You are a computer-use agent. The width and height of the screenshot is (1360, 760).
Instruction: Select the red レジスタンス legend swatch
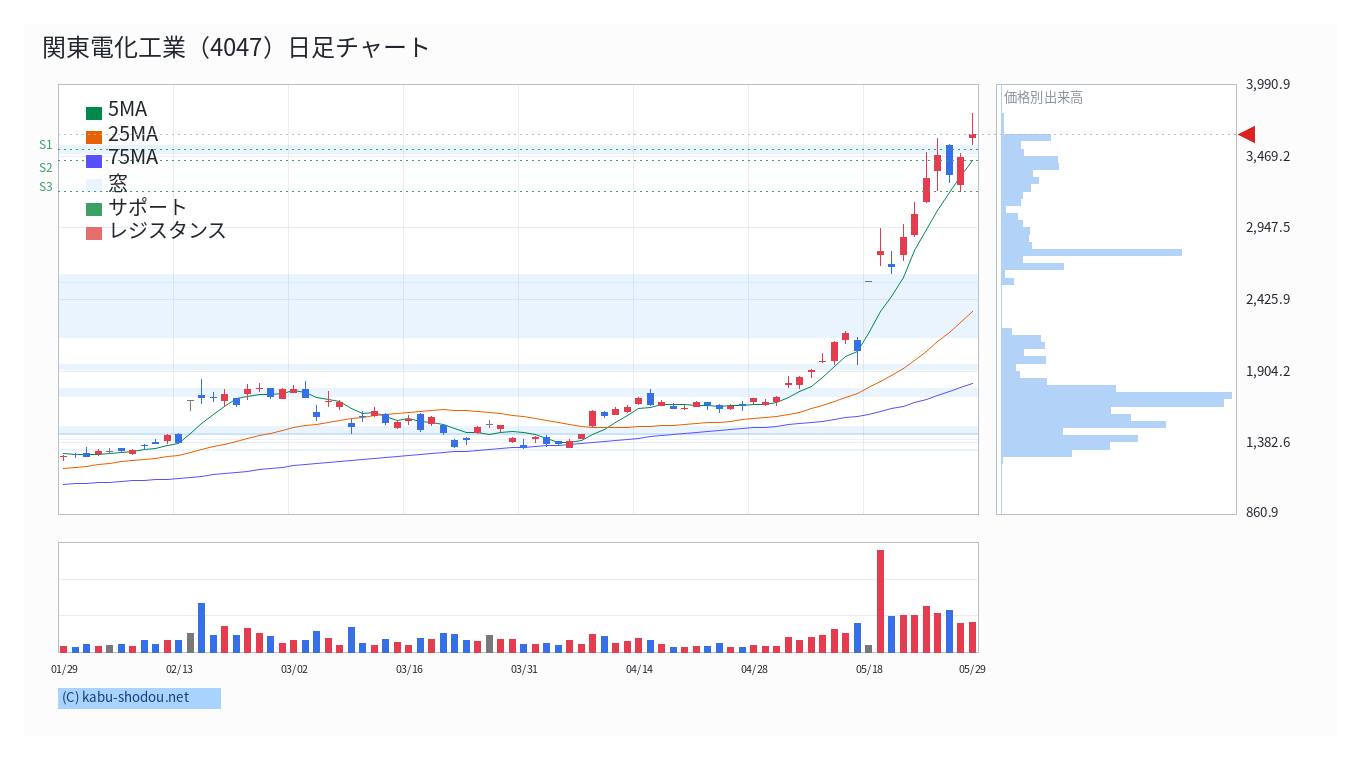pos(94,233)
